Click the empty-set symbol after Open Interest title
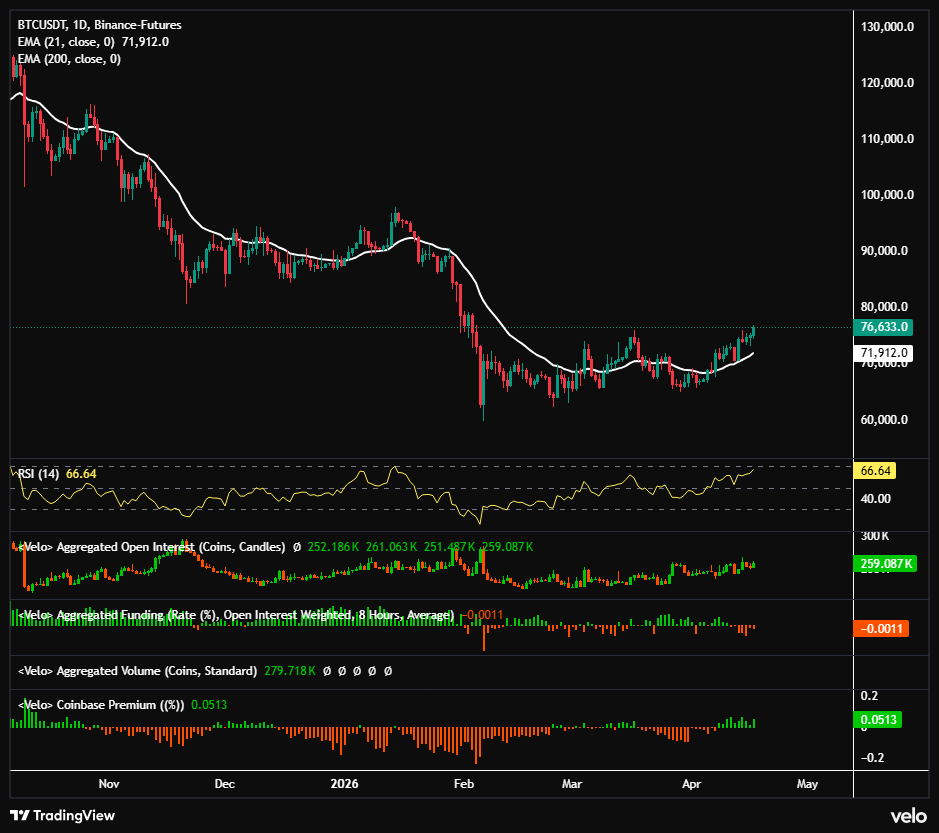This screenshot has height=833, width=939. coord(296,547)
